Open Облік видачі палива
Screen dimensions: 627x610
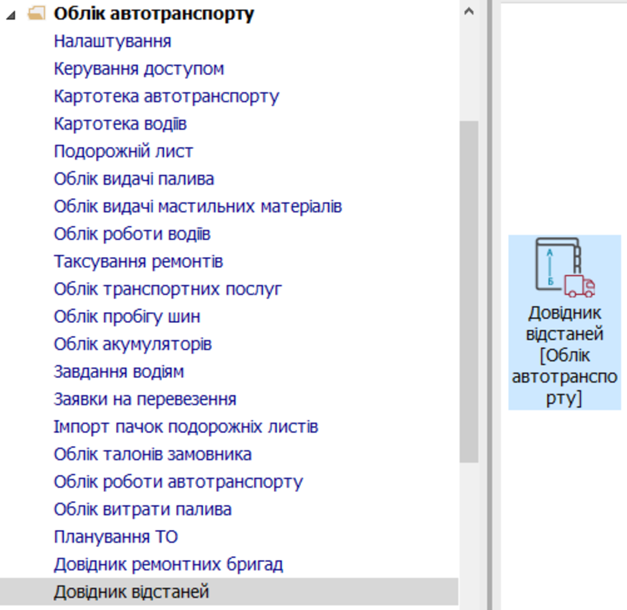134,179
